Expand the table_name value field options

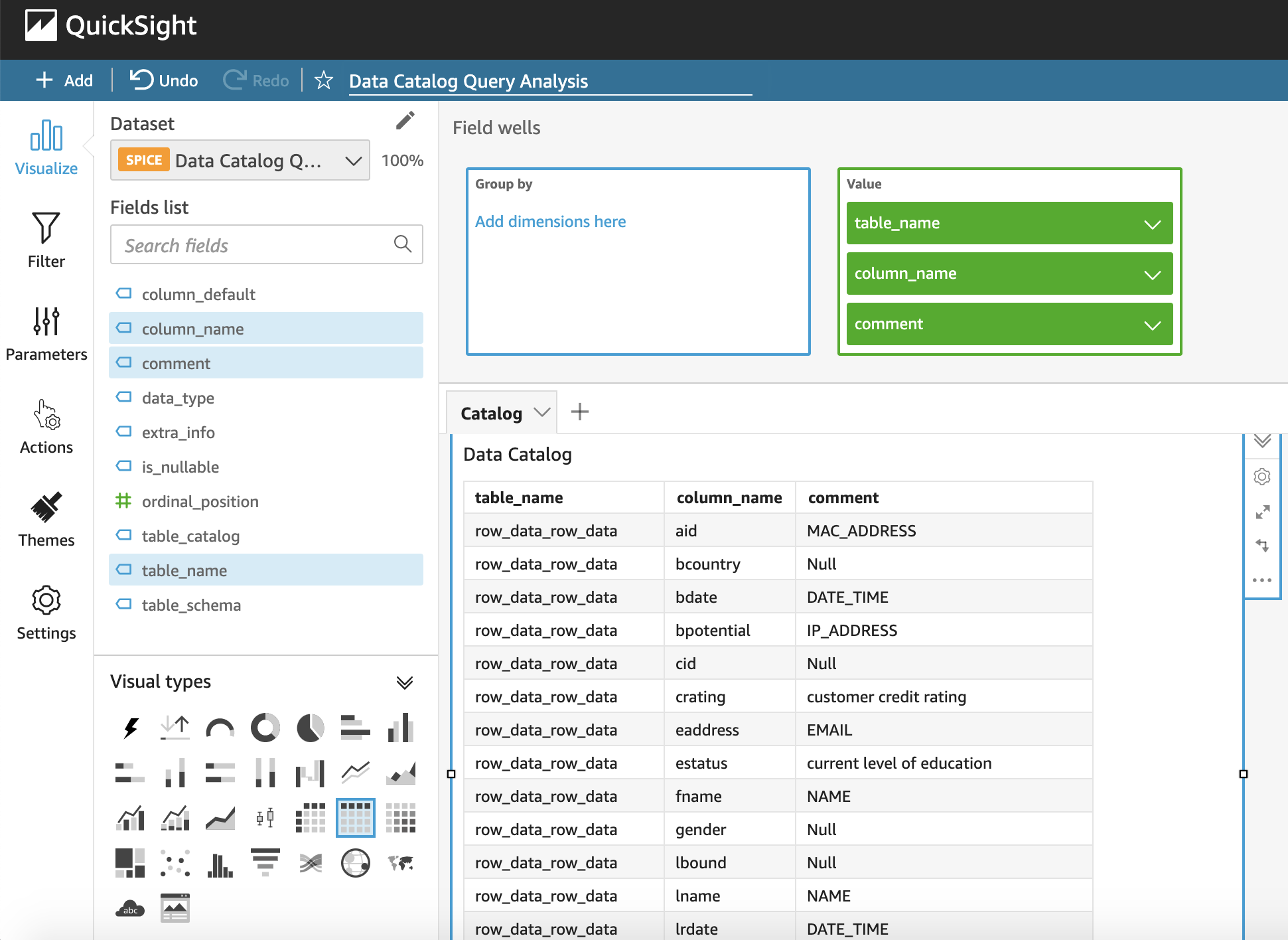tap(1152, 224)
